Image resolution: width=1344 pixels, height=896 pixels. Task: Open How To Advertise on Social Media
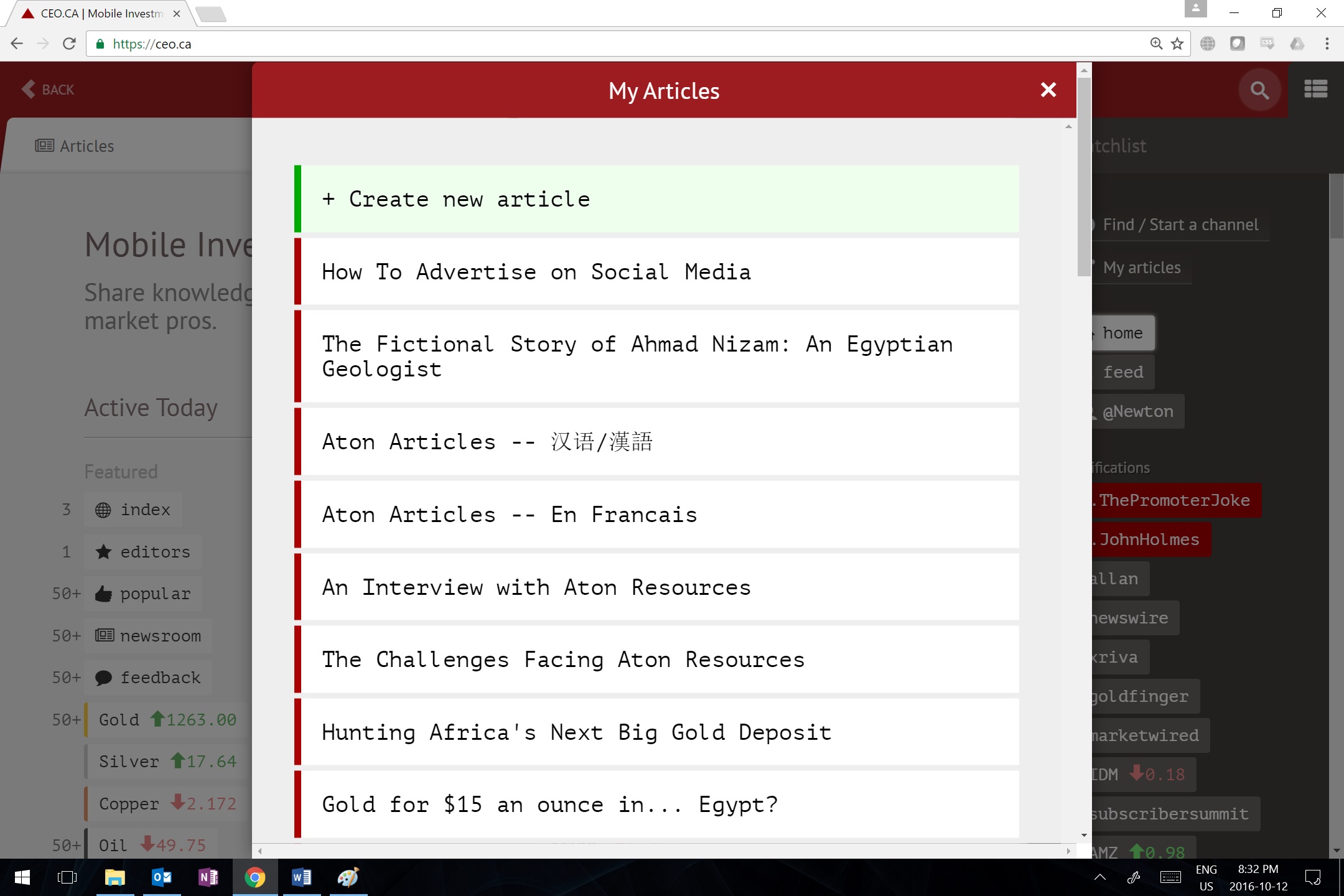click(656, 272)
